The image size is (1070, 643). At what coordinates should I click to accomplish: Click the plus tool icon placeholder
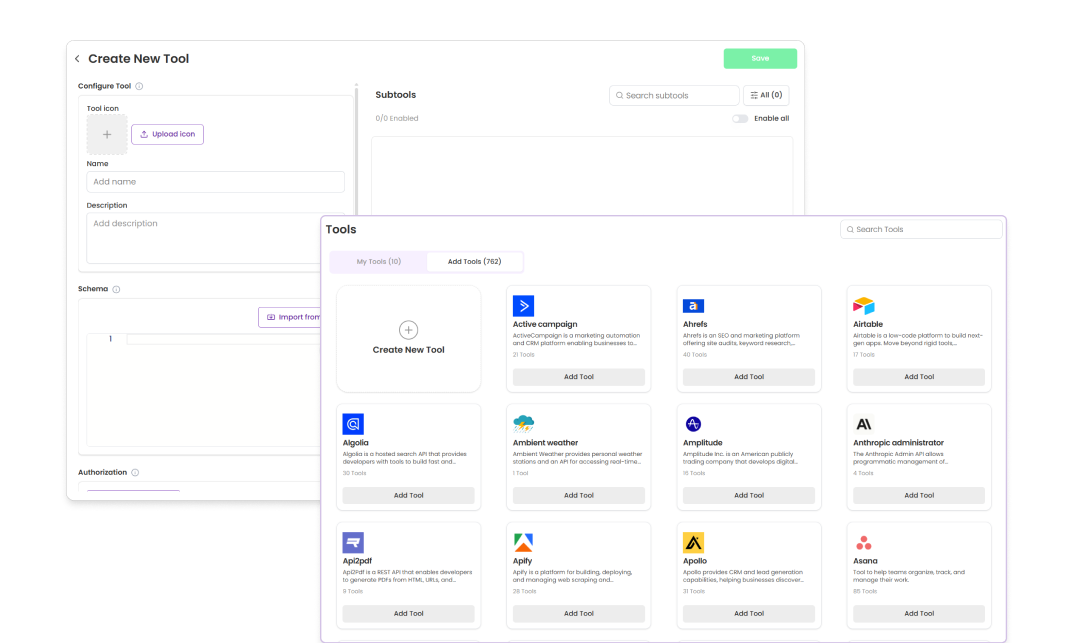[106, 134]
